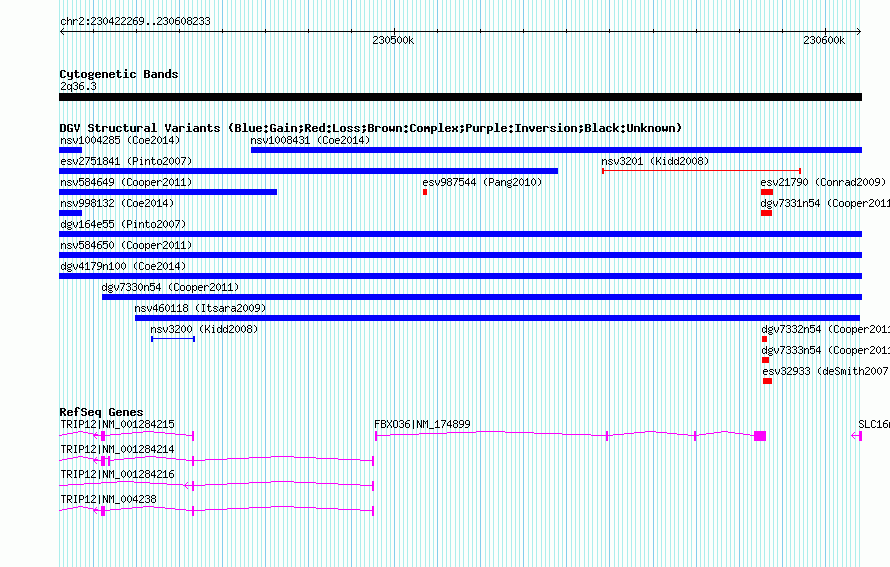Screen dimensions: 890x567
Task: Click the blue bar under nsv1004285
Action: 70,150
